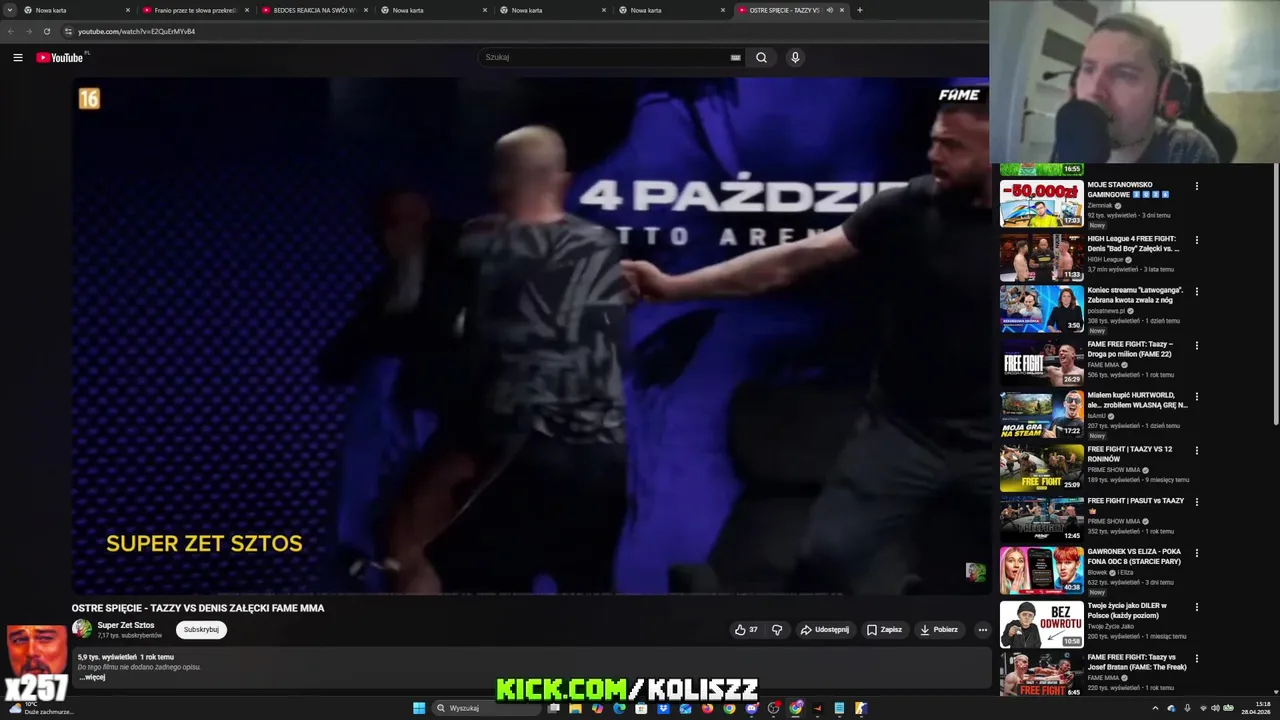
Task: Switch to BEDOES REAKCJA NA SWÓJ tab
Action: click(x=314, y=10)
